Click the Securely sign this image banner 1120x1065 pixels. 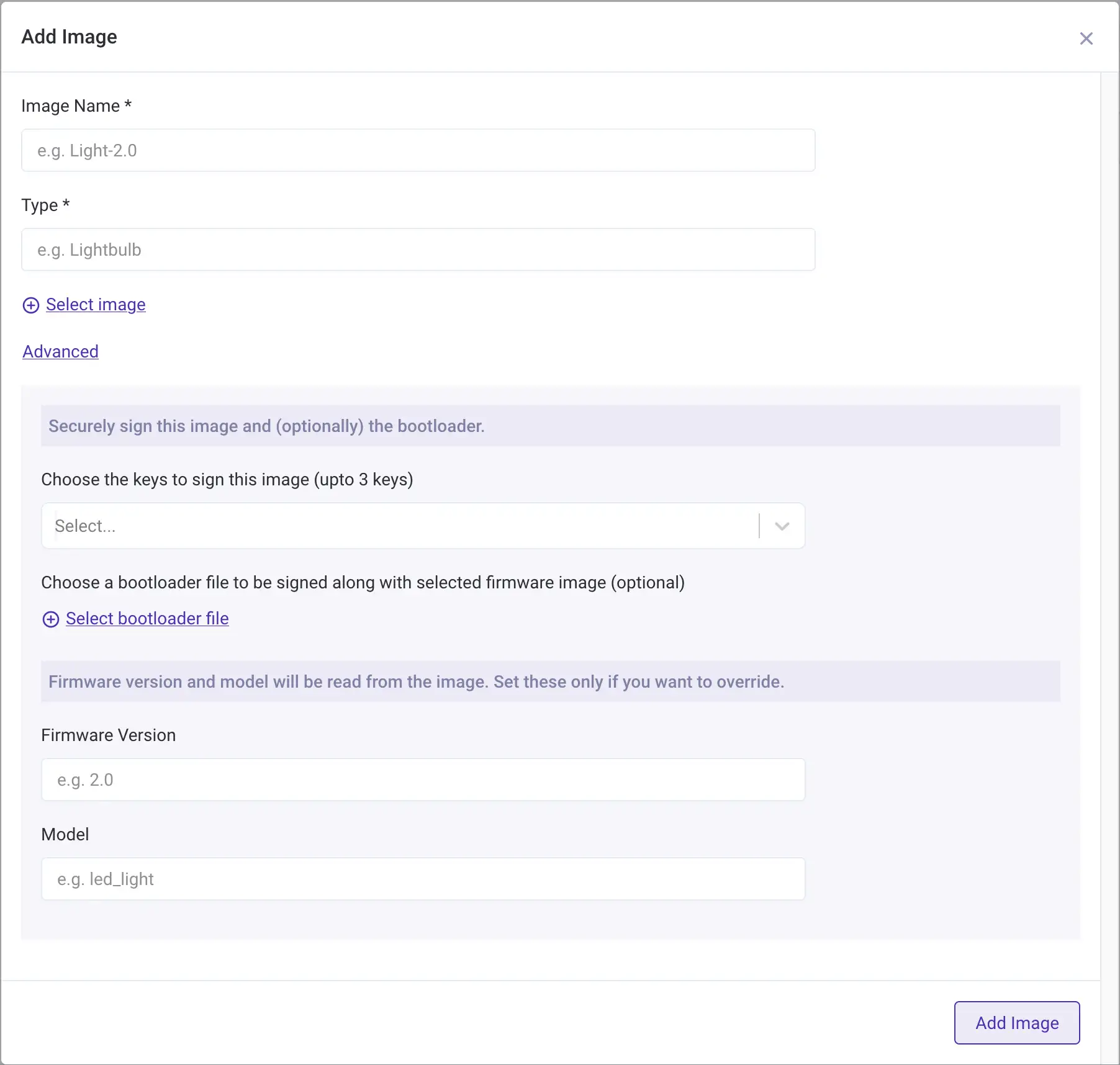coord(550,426)
